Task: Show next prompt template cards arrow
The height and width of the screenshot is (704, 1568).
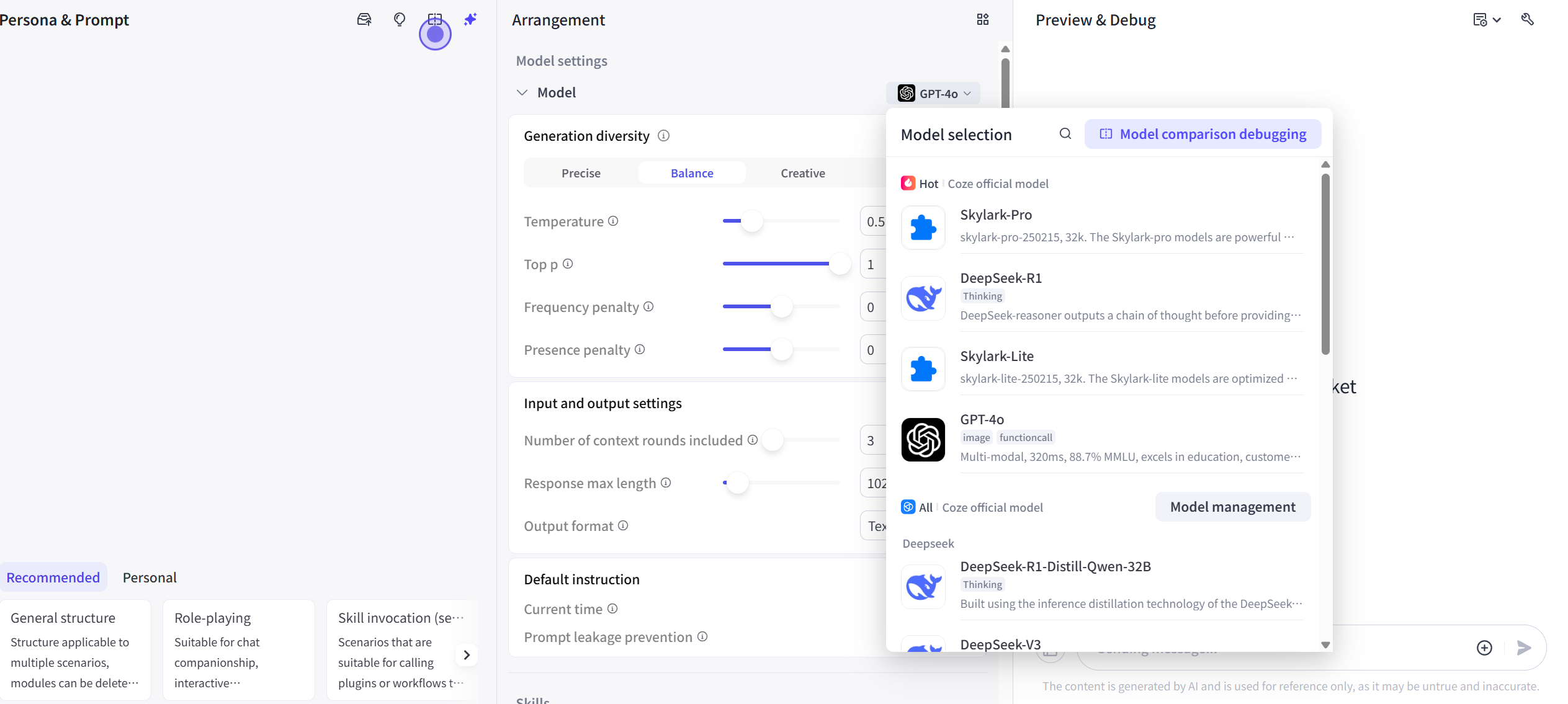Action: (467, 655)
